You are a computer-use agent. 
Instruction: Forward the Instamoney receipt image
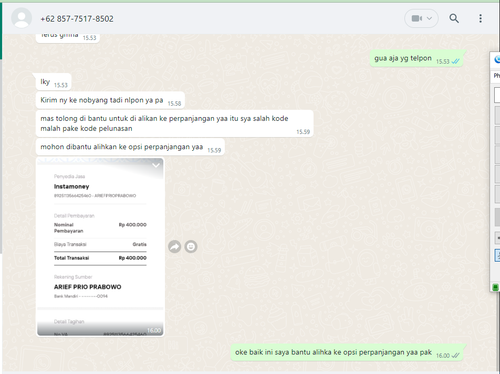click(174, 247)
